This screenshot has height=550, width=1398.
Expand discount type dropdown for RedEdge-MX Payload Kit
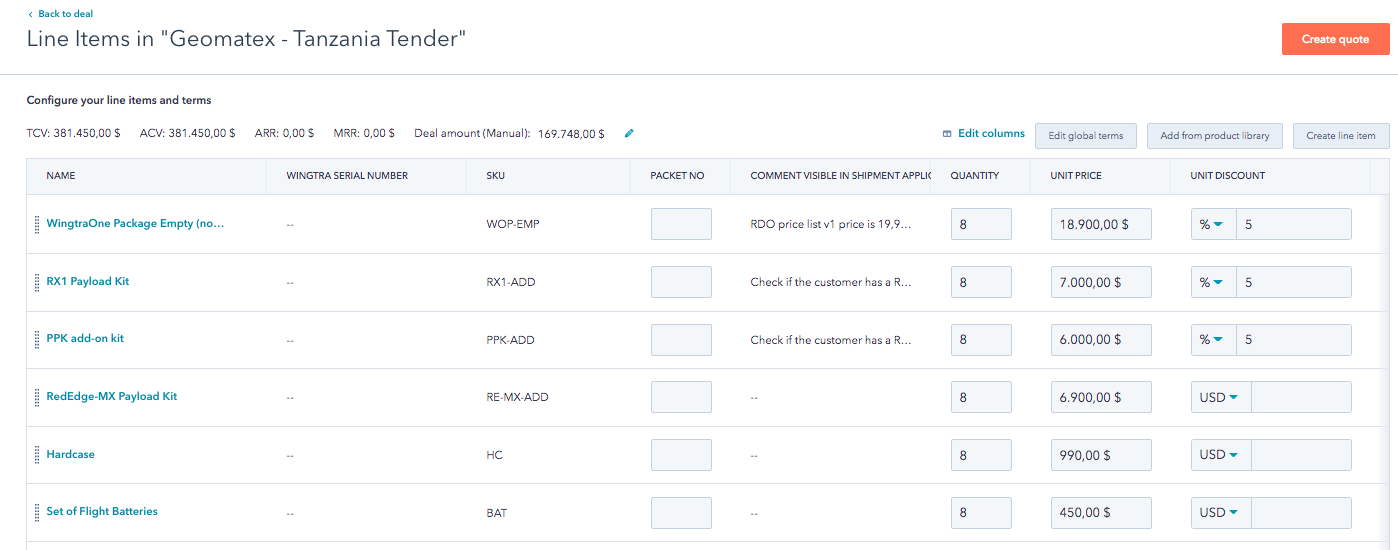pos(1218,397)
